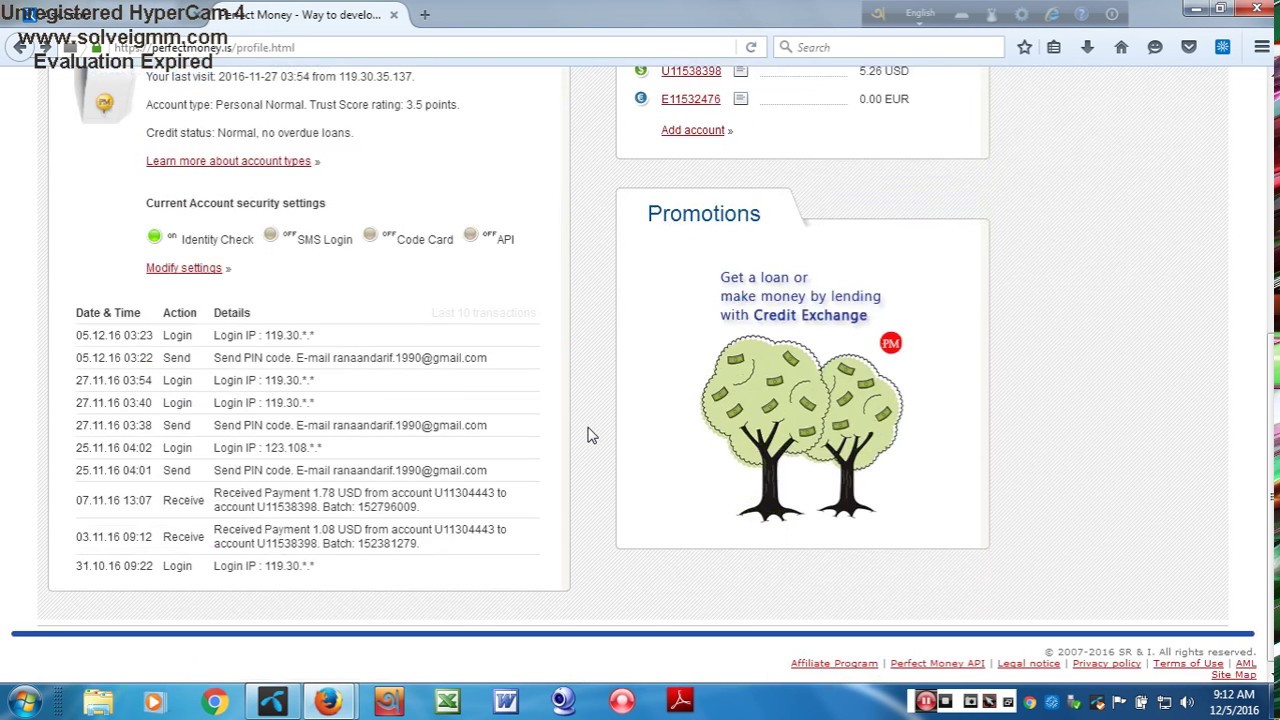
Task: Open the Perfect Money API footer link
Action: point(937,663)
